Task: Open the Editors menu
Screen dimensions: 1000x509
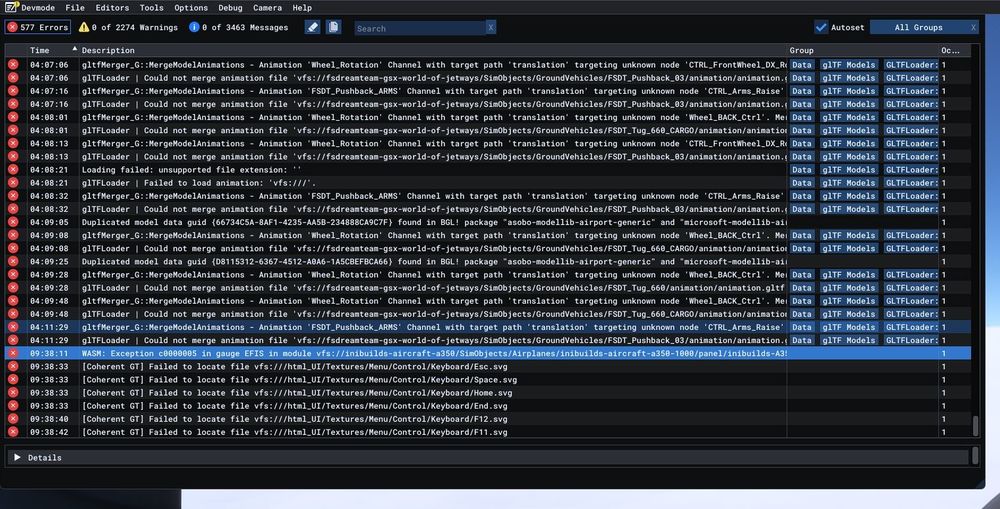Action: click(112, 8)
